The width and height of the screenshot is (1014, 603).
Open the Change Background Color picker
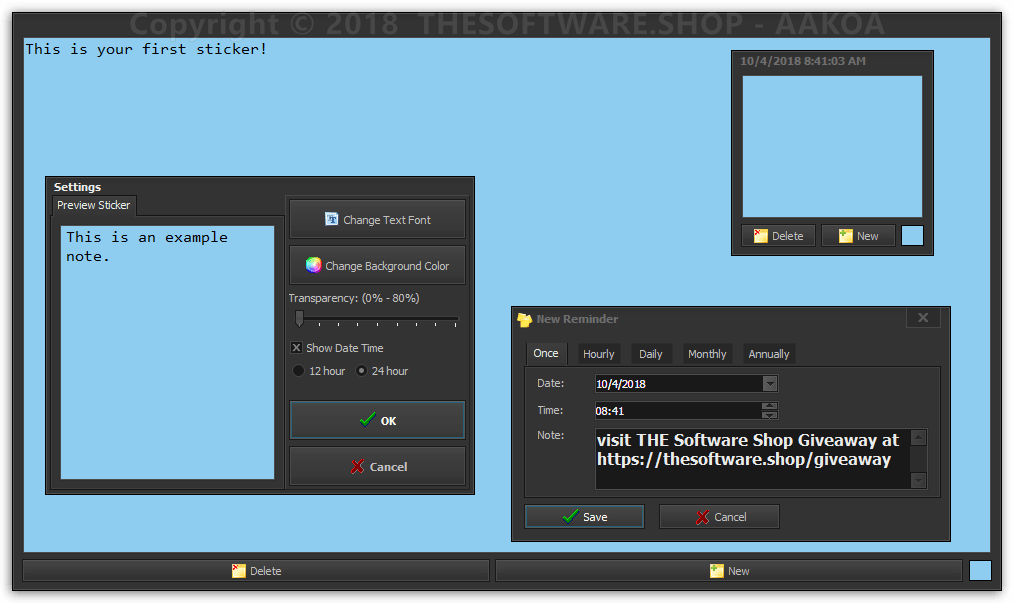pyautogui.click(x=377, y=266)
